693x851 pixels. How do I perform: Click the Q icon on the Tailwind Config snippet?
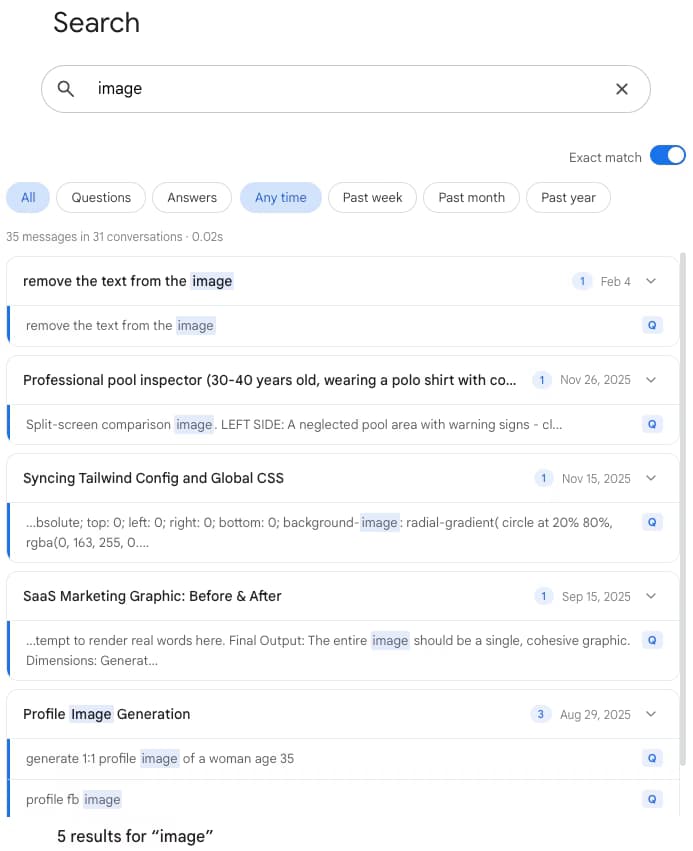point(652,522)
